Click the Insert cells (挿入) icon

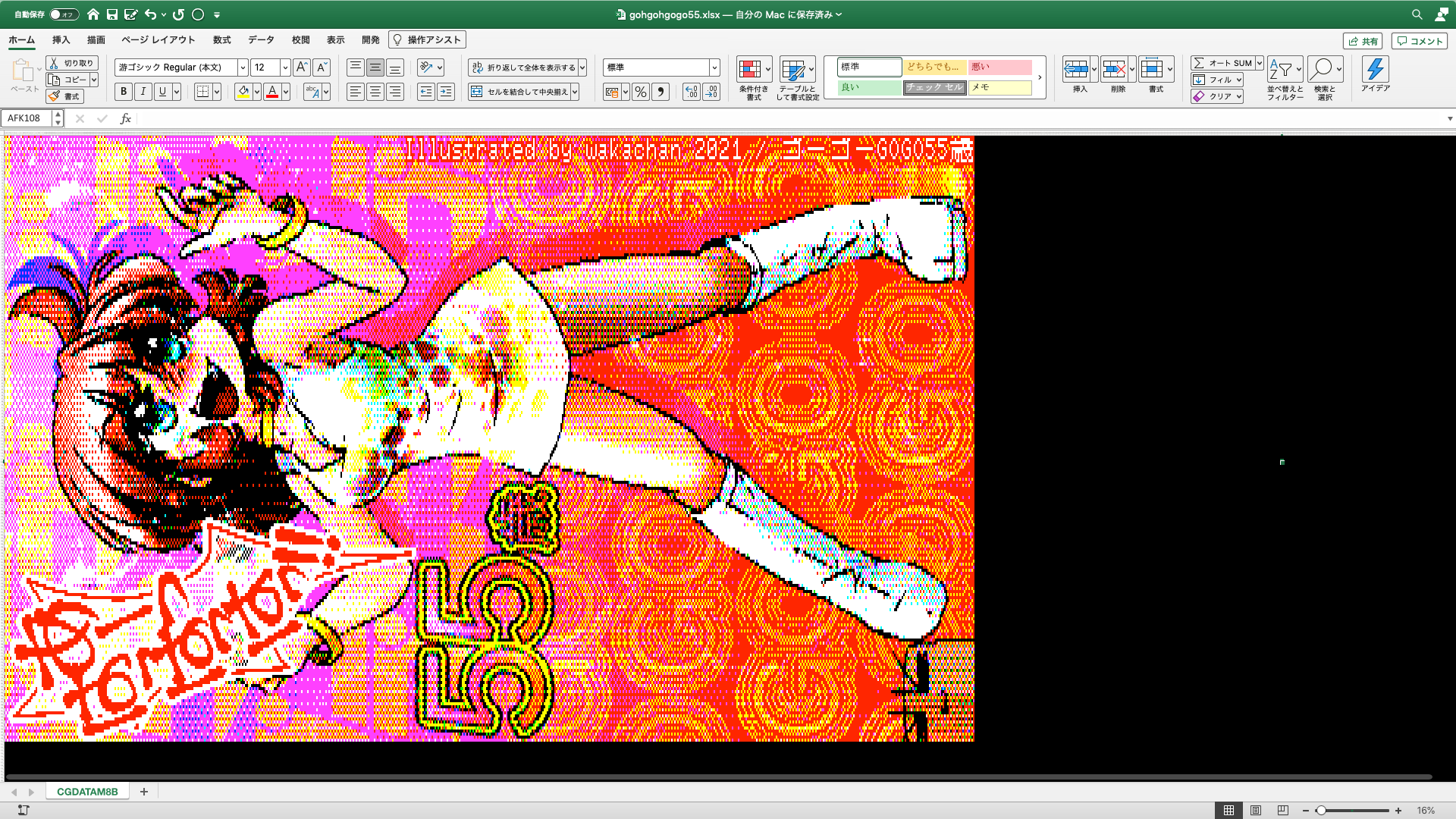click(1076, 70)
